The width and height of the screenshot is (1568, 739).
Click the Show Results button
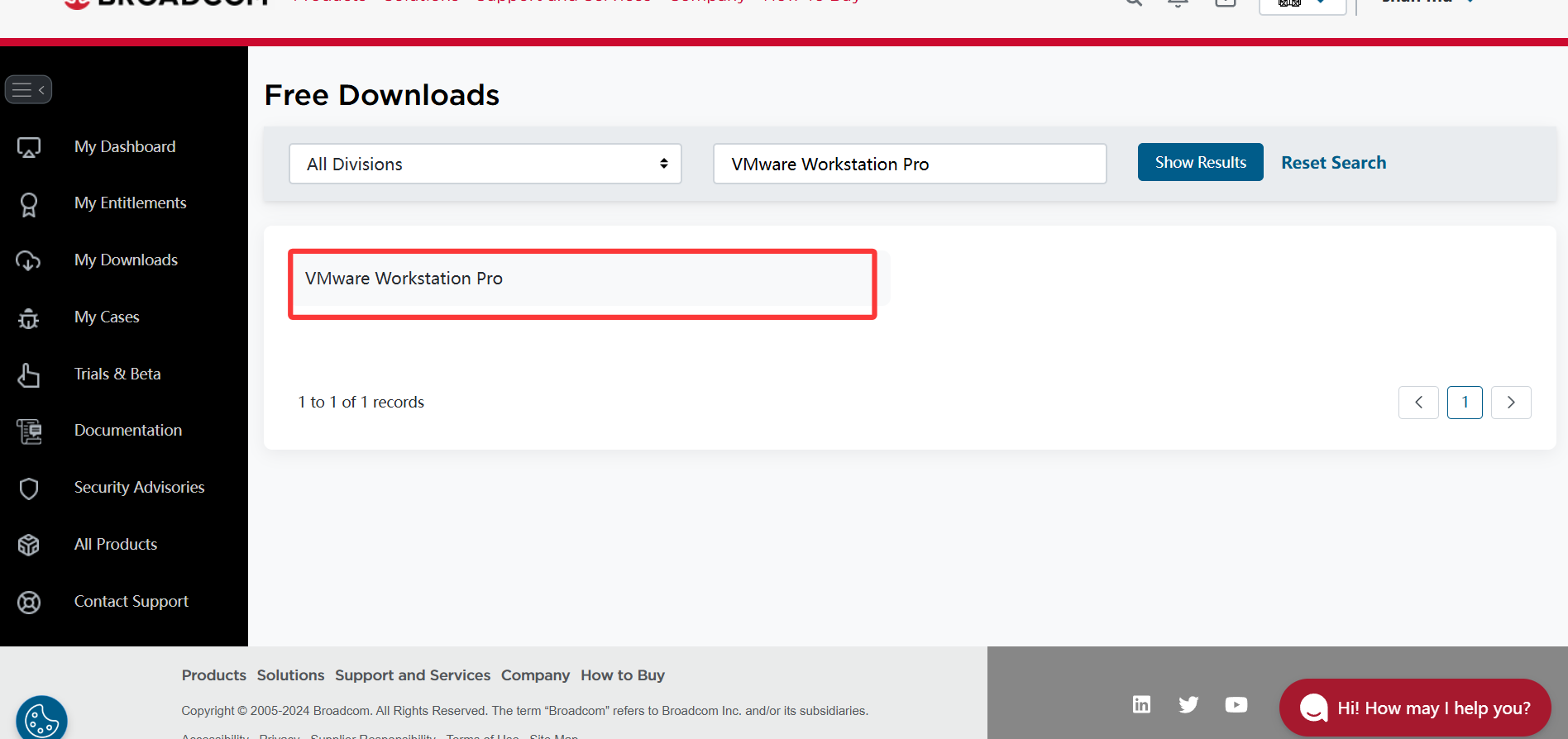click(x=1201, y=162)
